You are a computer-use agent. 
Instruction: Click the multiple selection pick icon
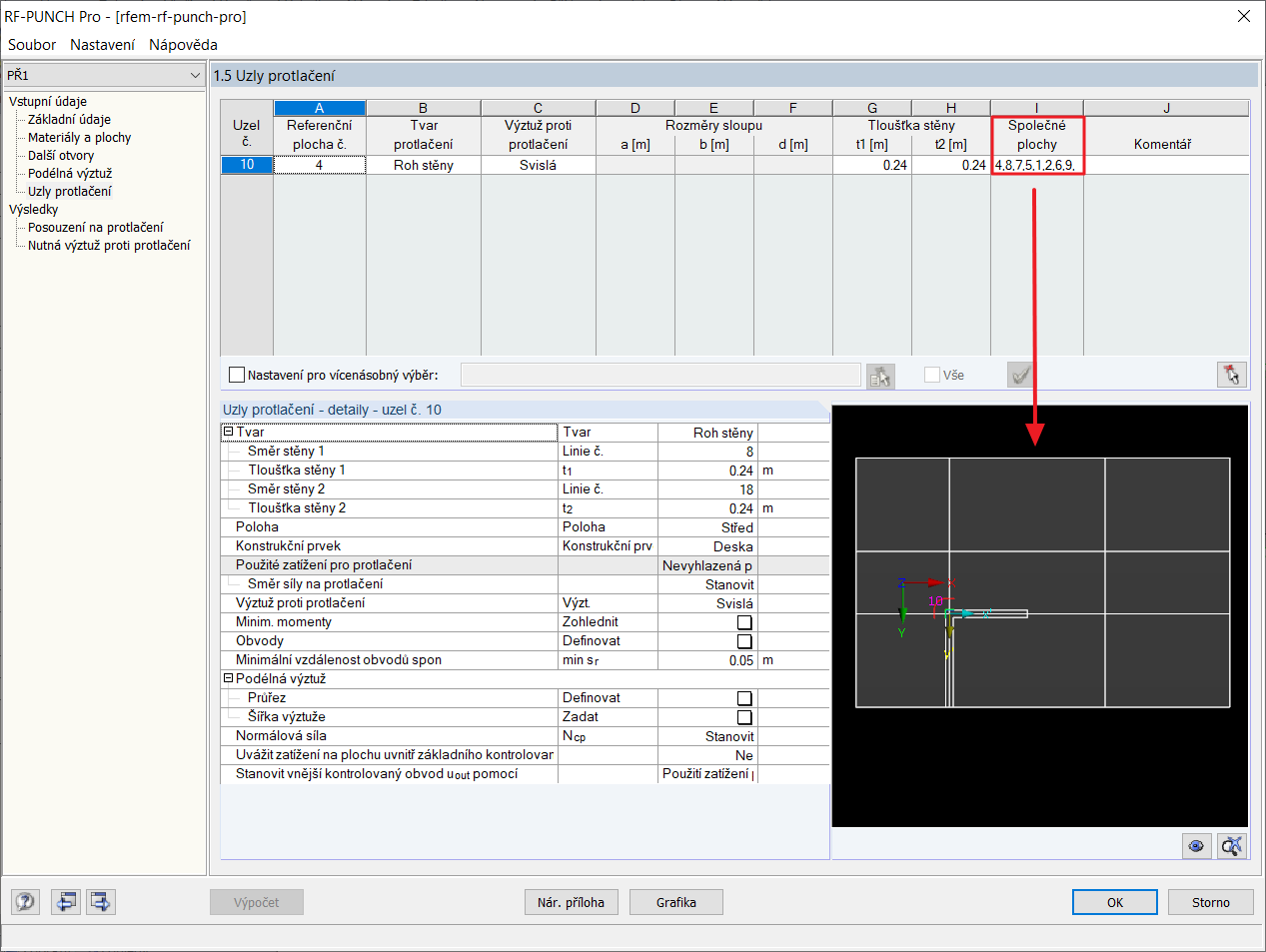pyautogui.click(x=880, y=376)
